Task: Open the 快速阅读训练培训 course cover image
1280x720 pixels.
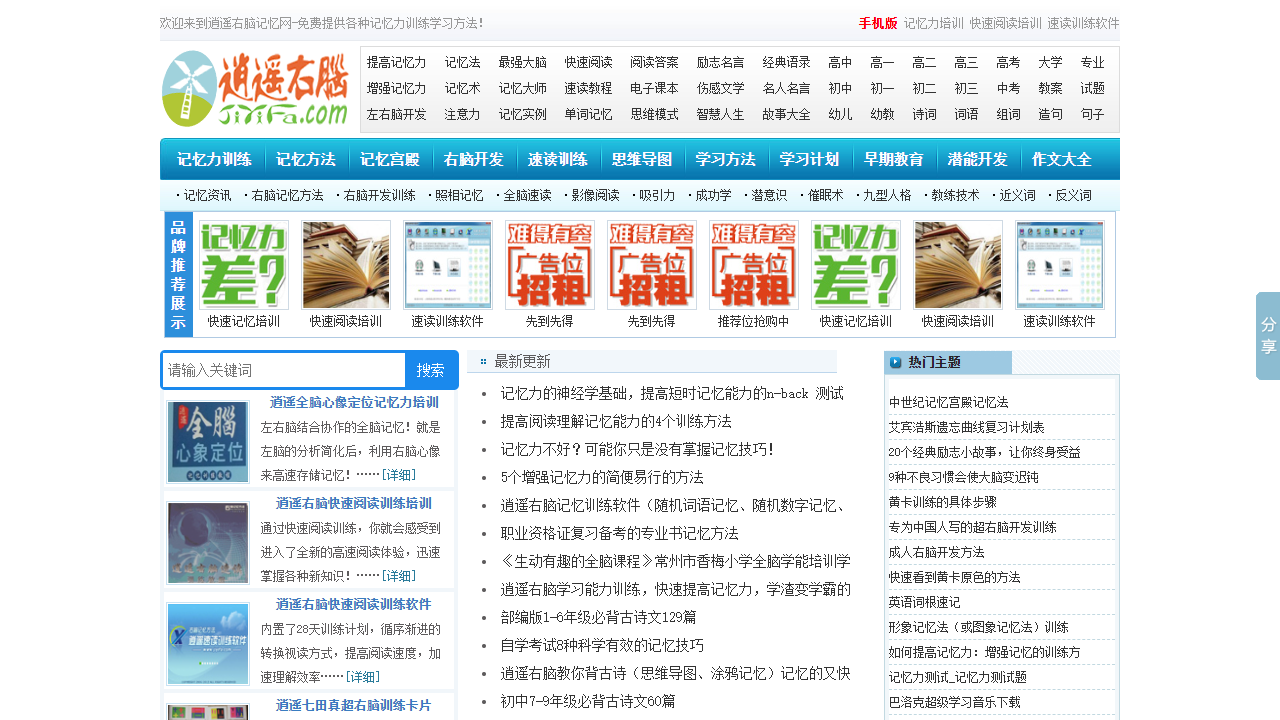Action: pyautogui.click(x=208, y=543)
